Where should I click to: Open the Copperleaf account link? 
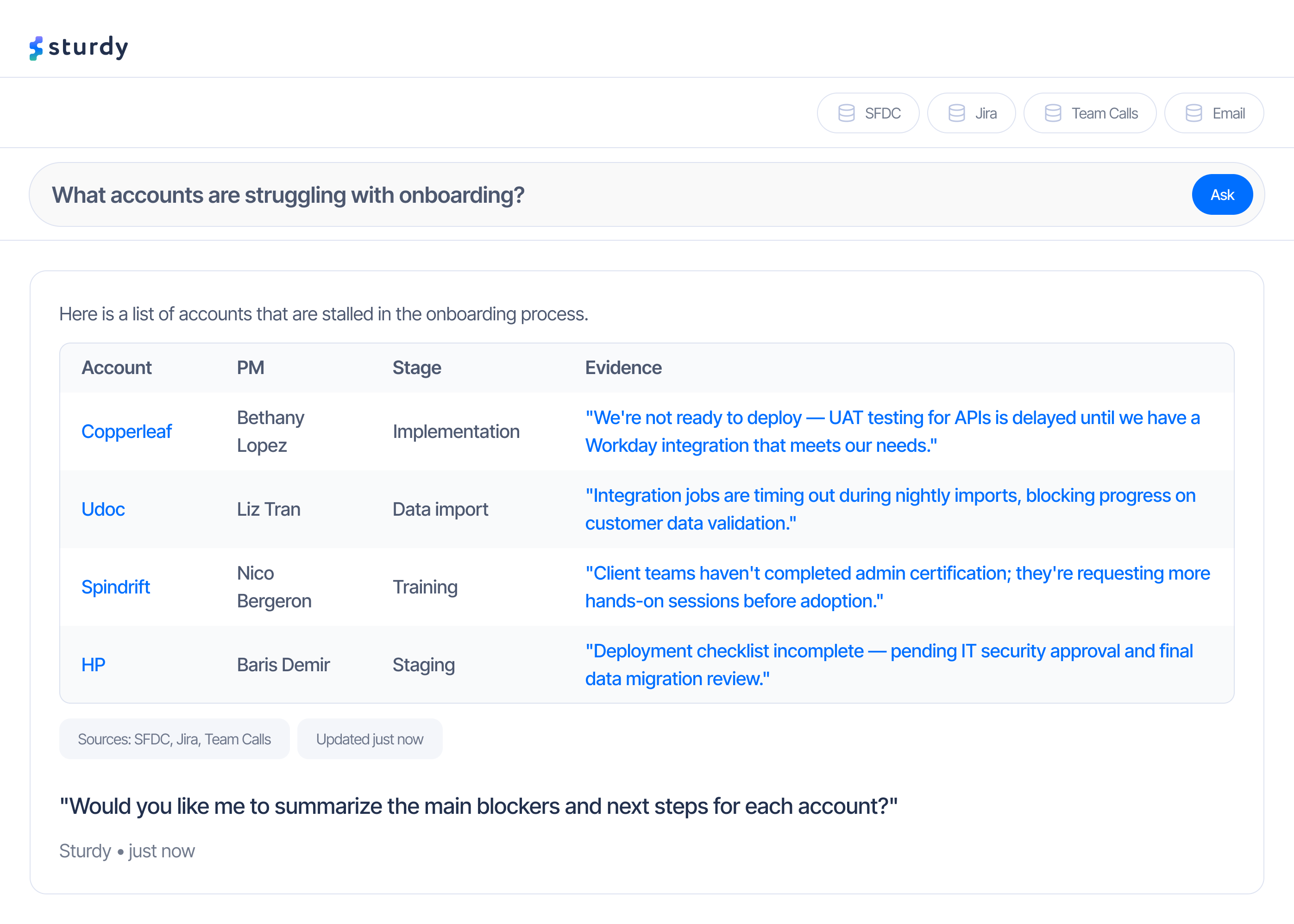coord(126,431)
